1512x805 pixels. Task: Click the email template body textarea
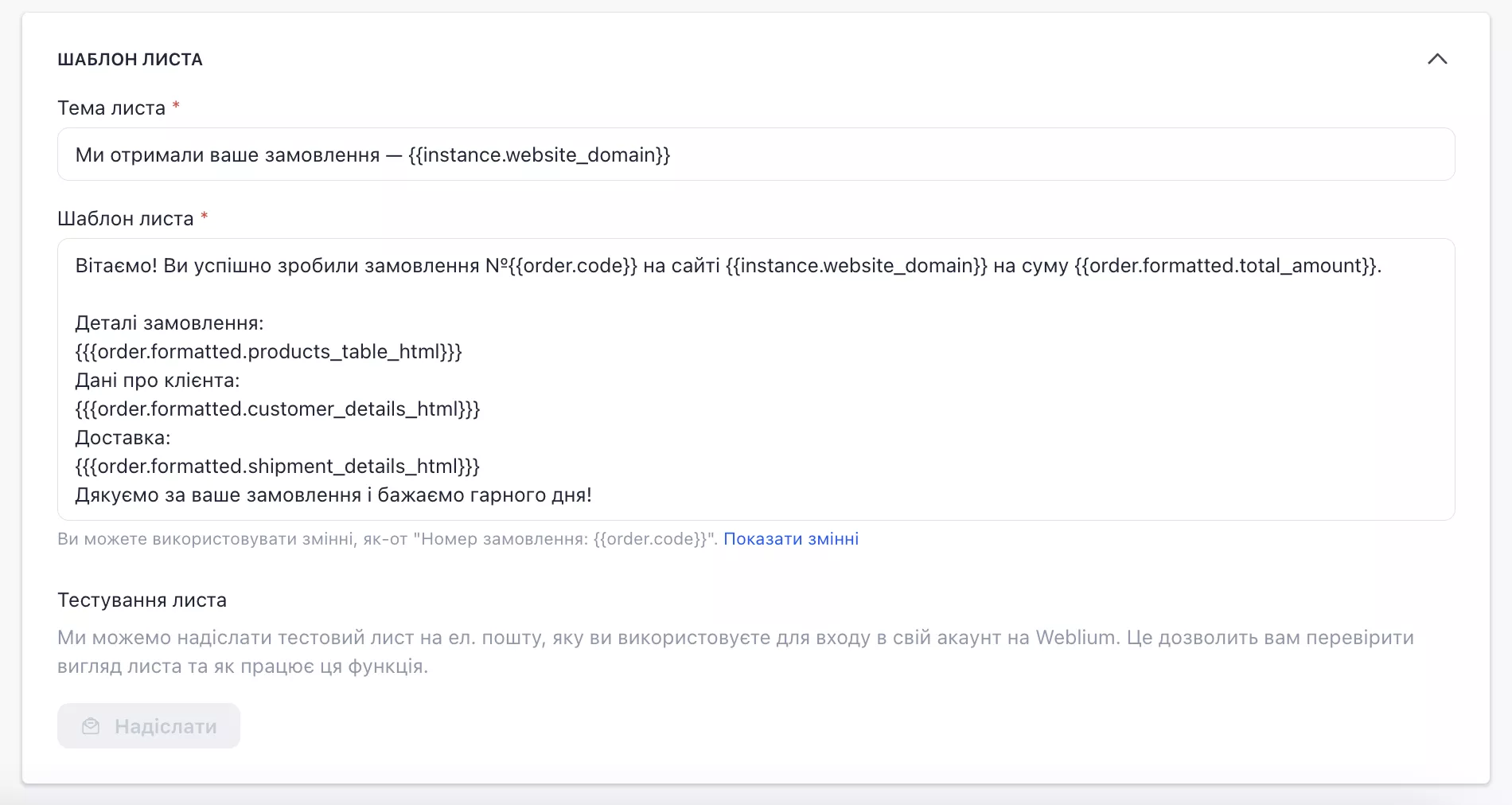(x=756, y=380)
